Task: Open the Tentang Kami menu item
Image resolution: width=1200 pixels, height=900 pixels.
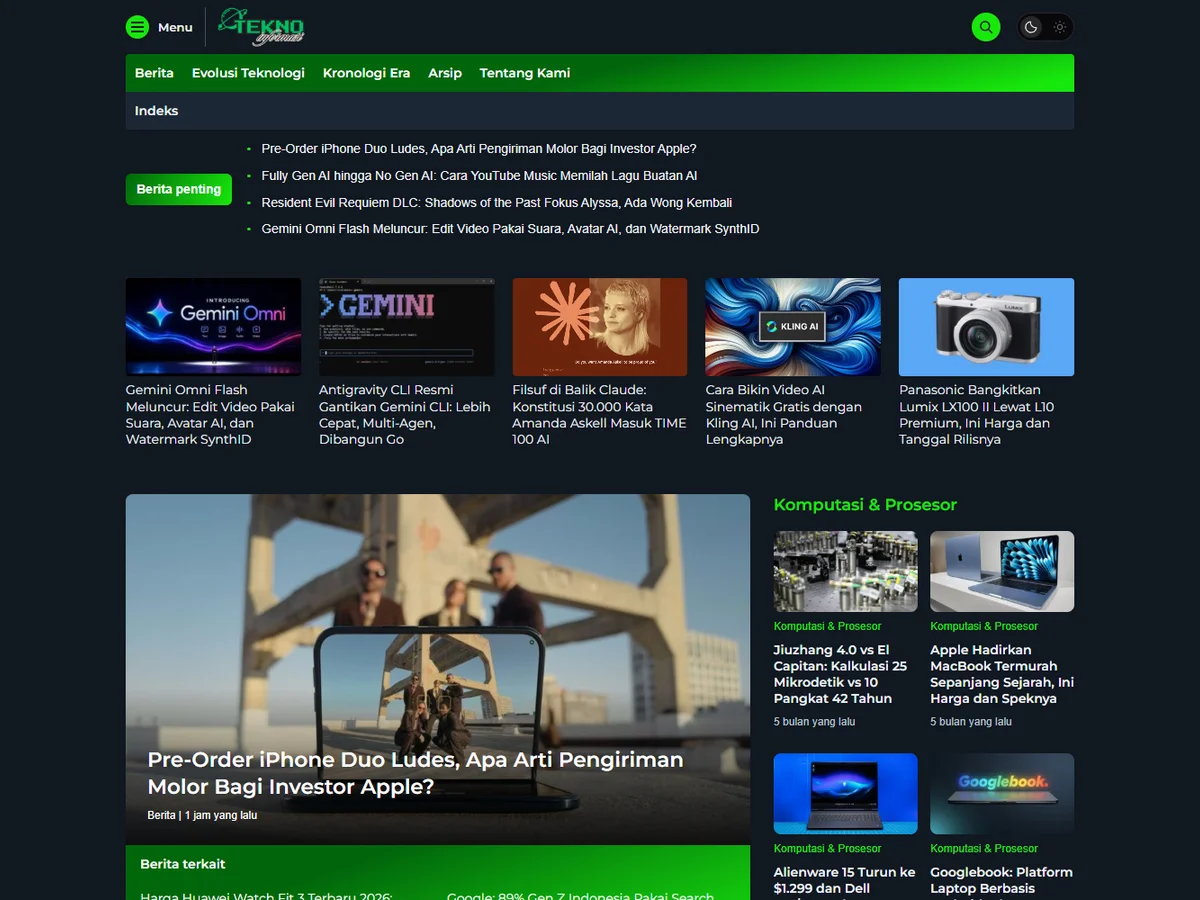Action: (525, 73)
